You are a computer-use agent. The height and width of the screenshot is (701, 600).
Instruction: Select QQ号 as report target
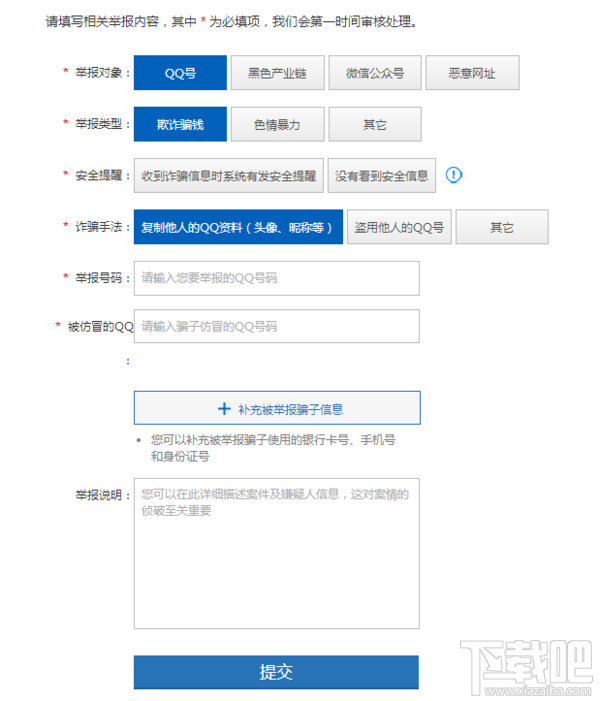(x=180, y=73)
